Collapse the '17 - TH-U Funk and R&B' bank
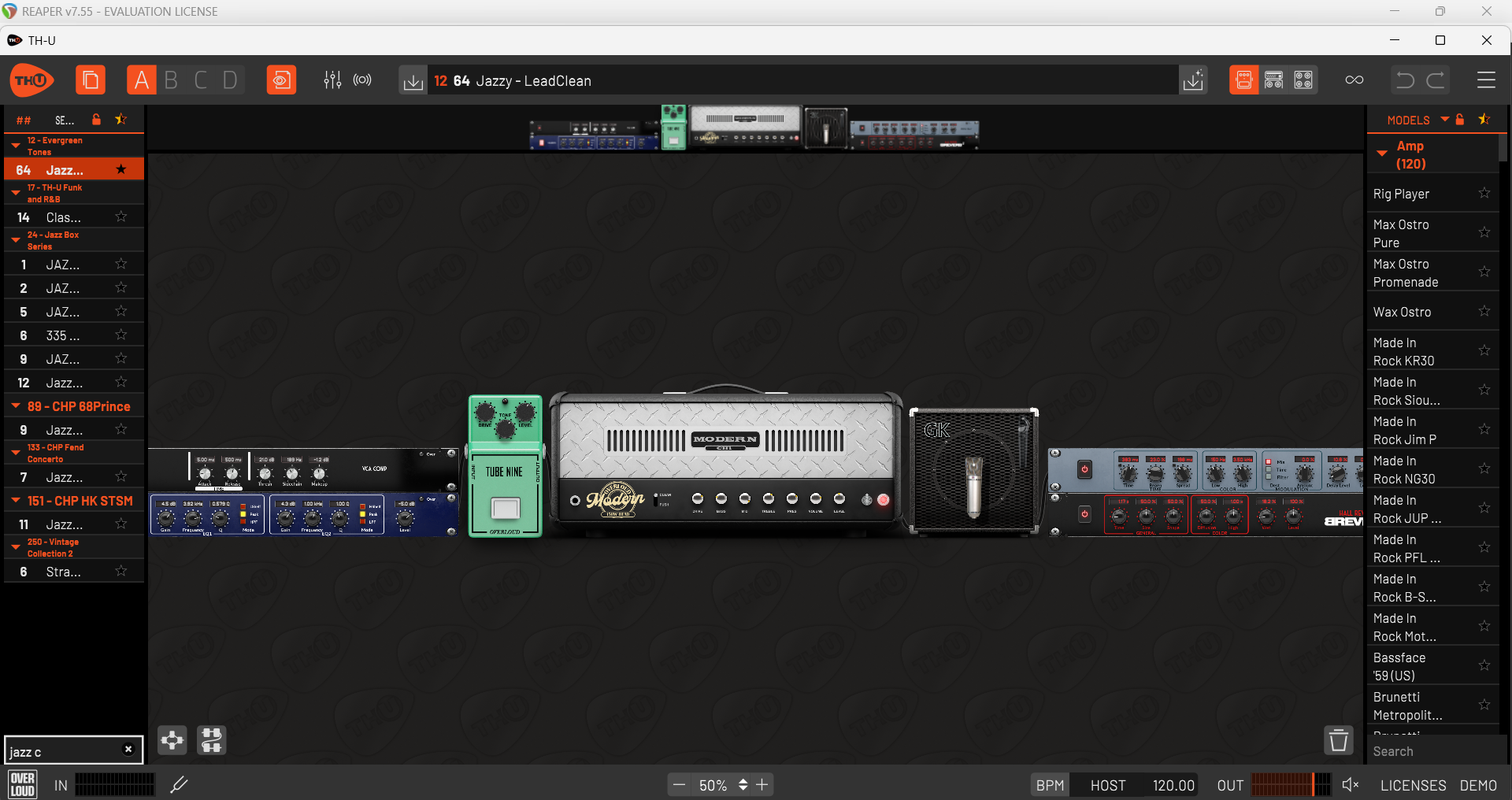Screen dimensions: 1512x800 click(x=16, y=193)
